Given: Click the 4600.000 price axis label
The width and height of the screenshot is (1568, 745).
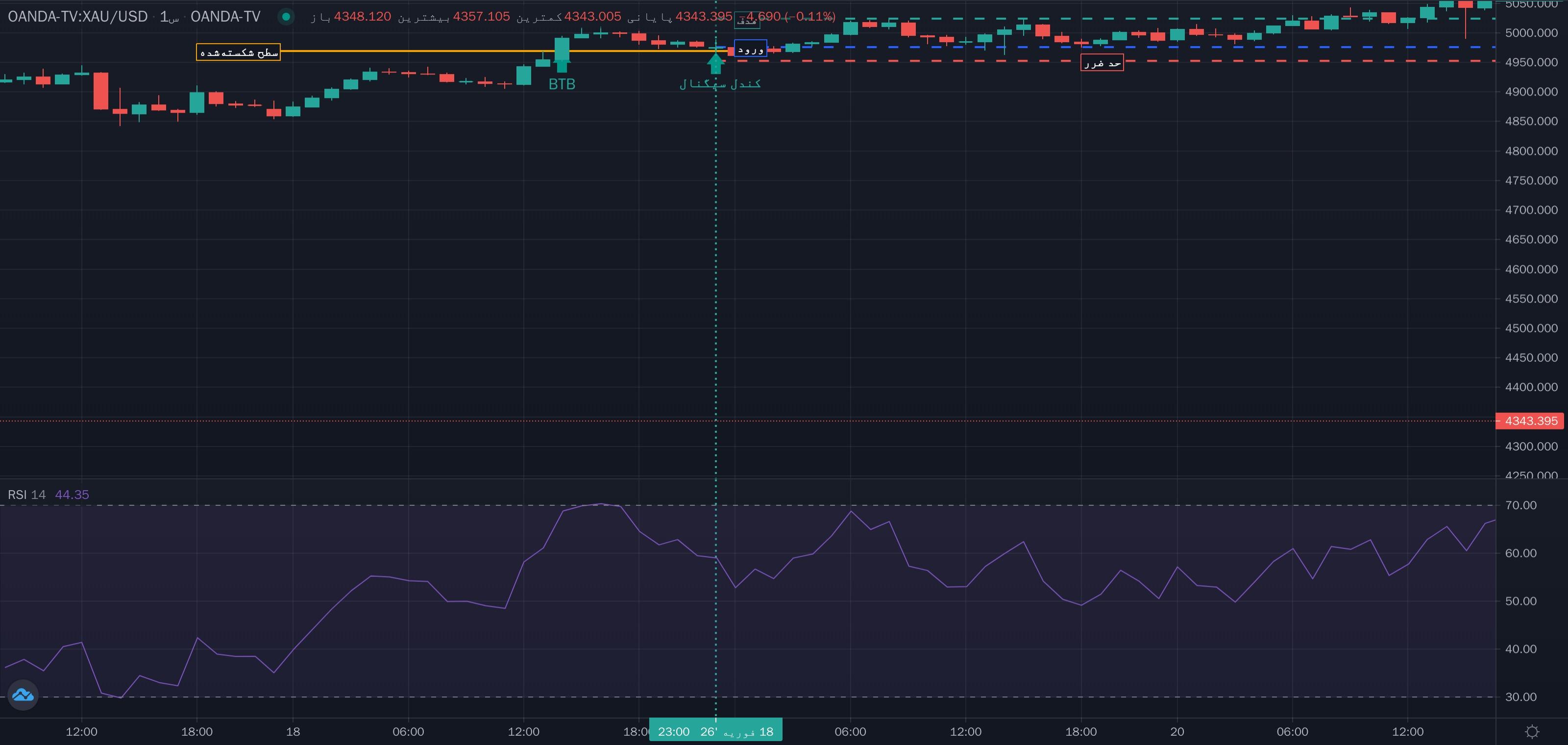Looking at the screenshot, I should pos(1531,269).
